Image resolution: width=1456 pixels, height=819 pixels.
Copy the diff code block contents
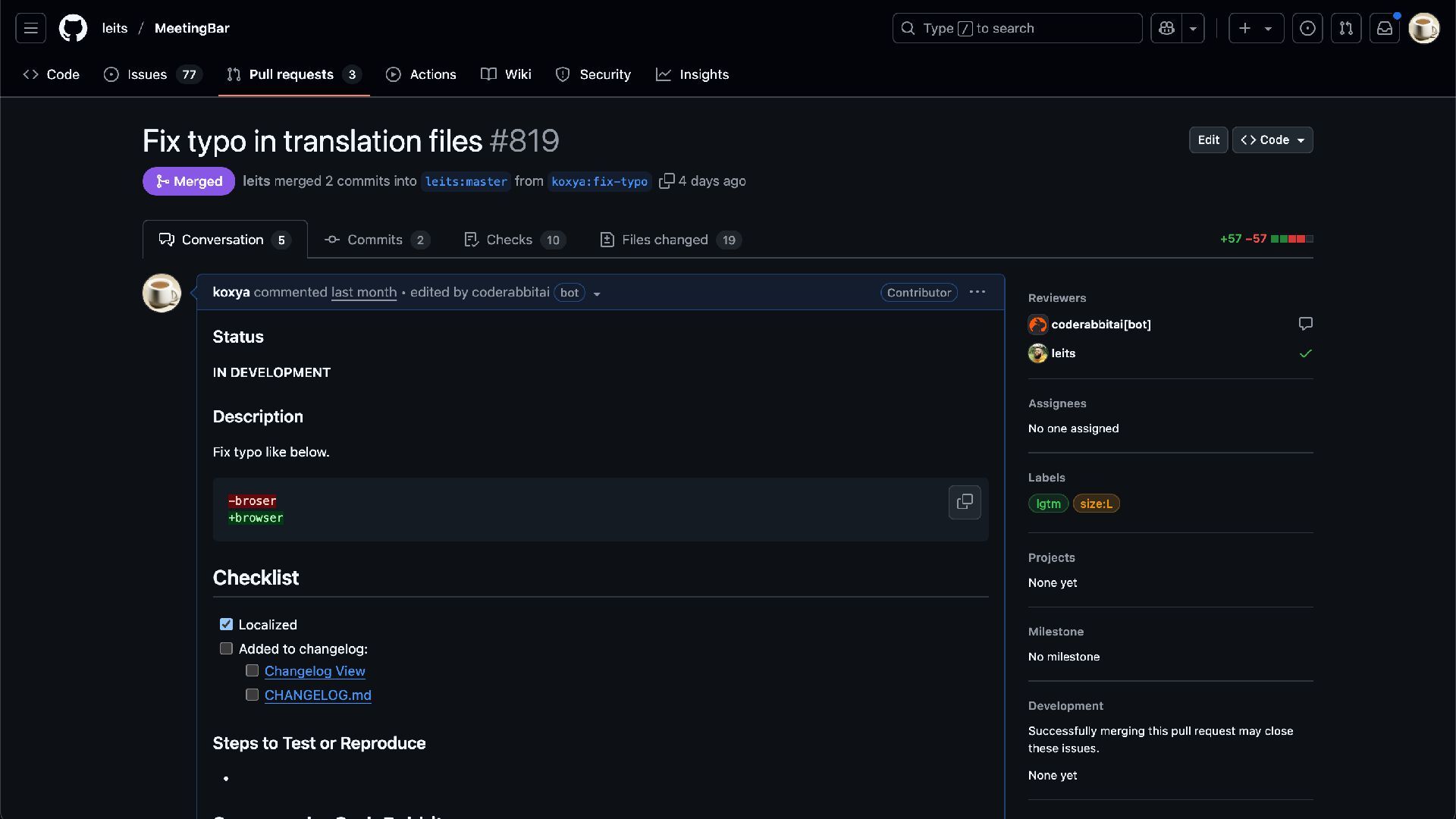(965, 502)
